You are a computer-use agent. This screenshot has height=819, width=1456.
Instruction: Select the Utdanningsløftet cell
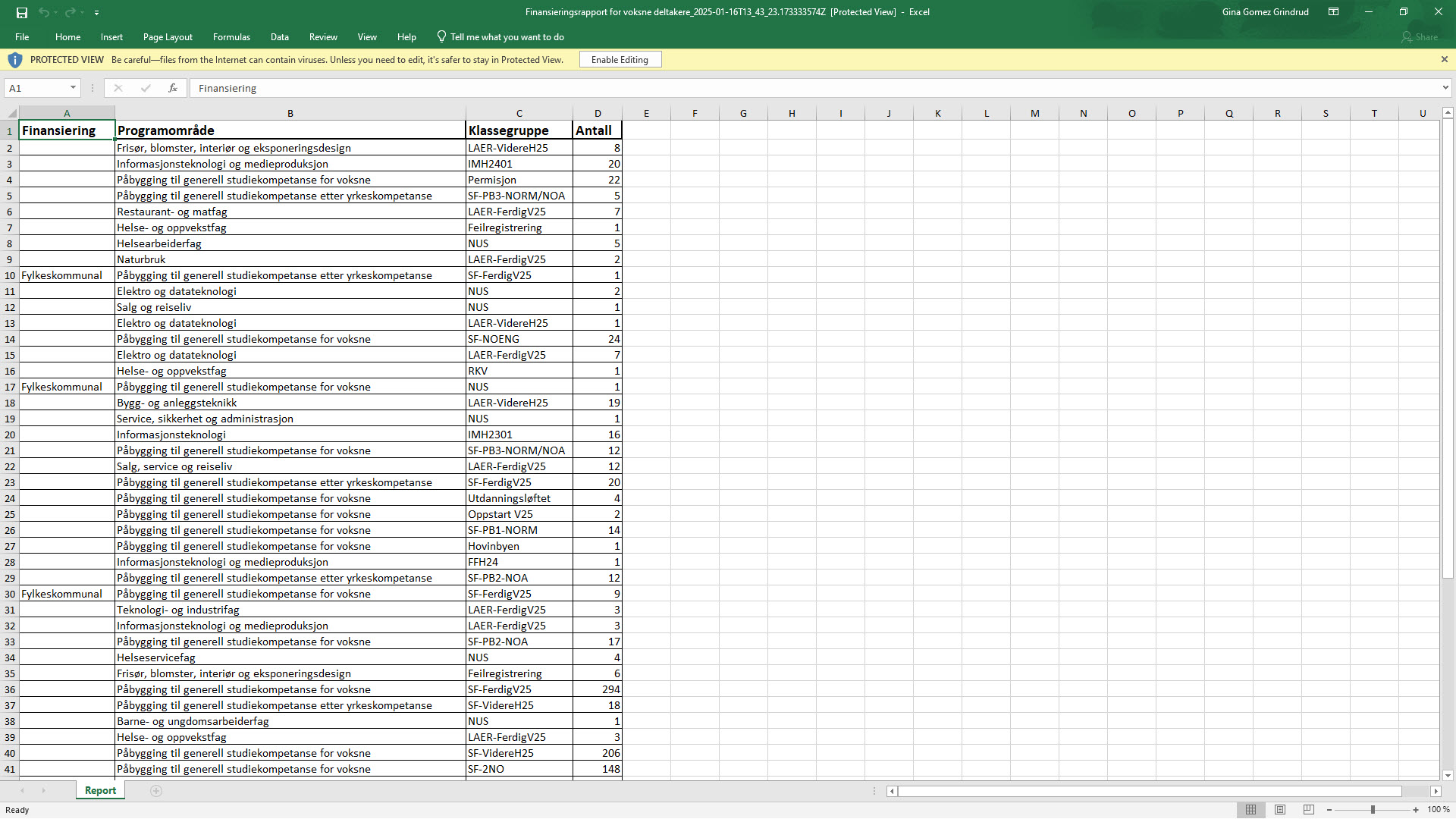[519, 498]
